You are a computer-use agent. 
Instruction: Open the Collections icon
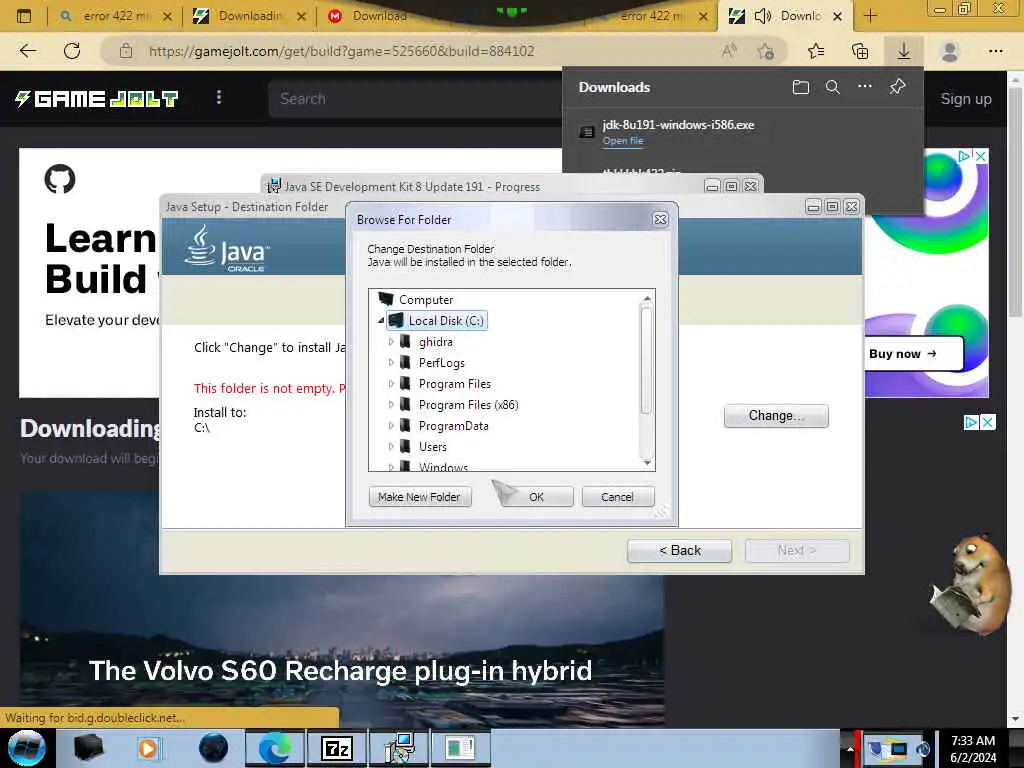(860, 51)
